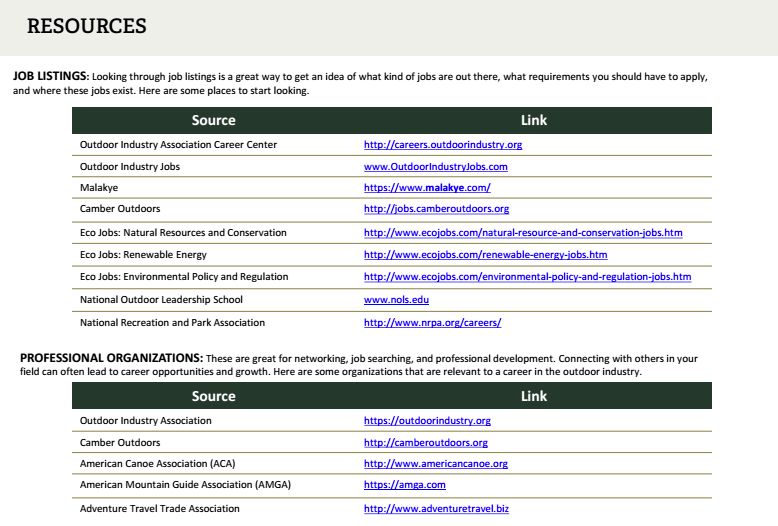Click the Source header in the job listings table
Image resolution: width=778 pixels, height=526 pixels.
[213, 121]
